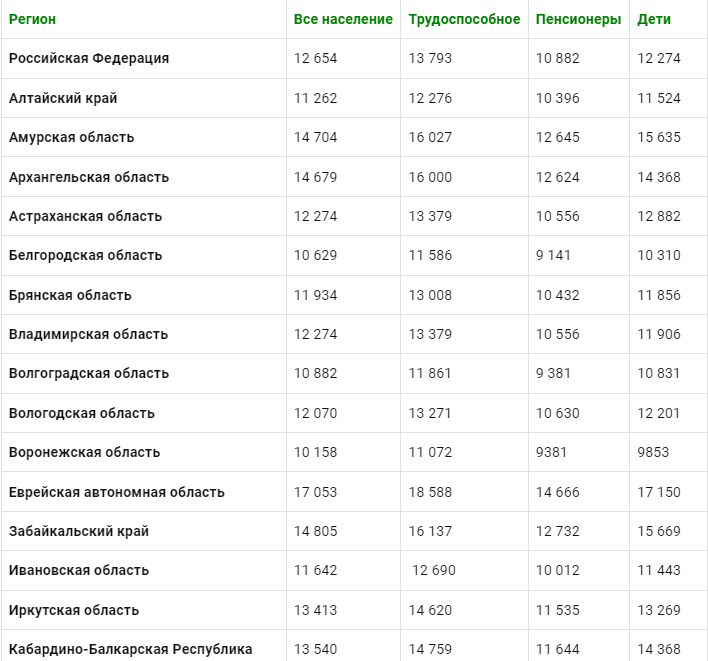Select Владимирская область children value 11 906
Image resolution: width=708 pixels, height=661 pixels.
(x=659, y=335)
